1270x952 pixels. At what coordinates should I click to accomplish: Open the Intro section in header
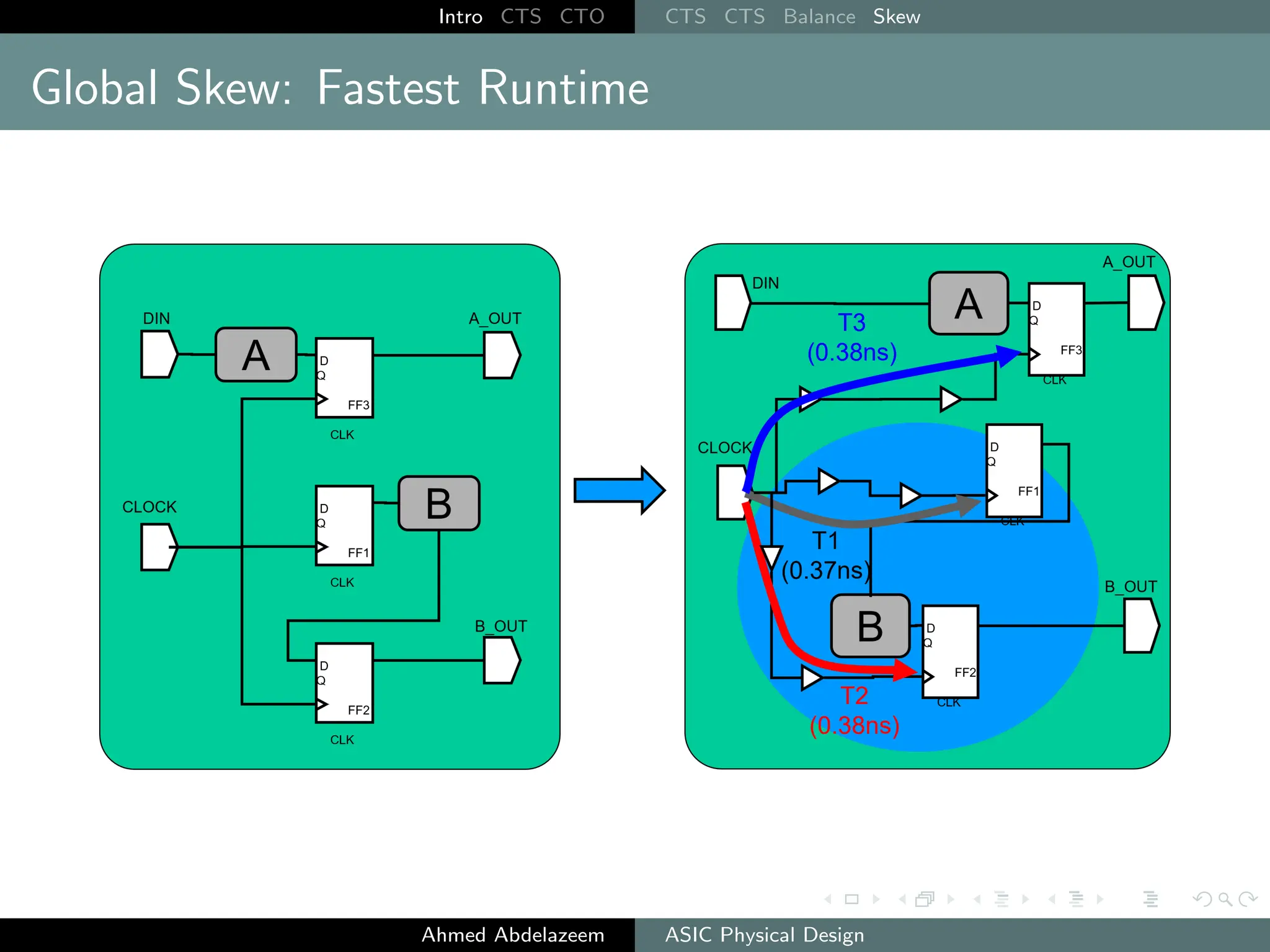(460, 17)
